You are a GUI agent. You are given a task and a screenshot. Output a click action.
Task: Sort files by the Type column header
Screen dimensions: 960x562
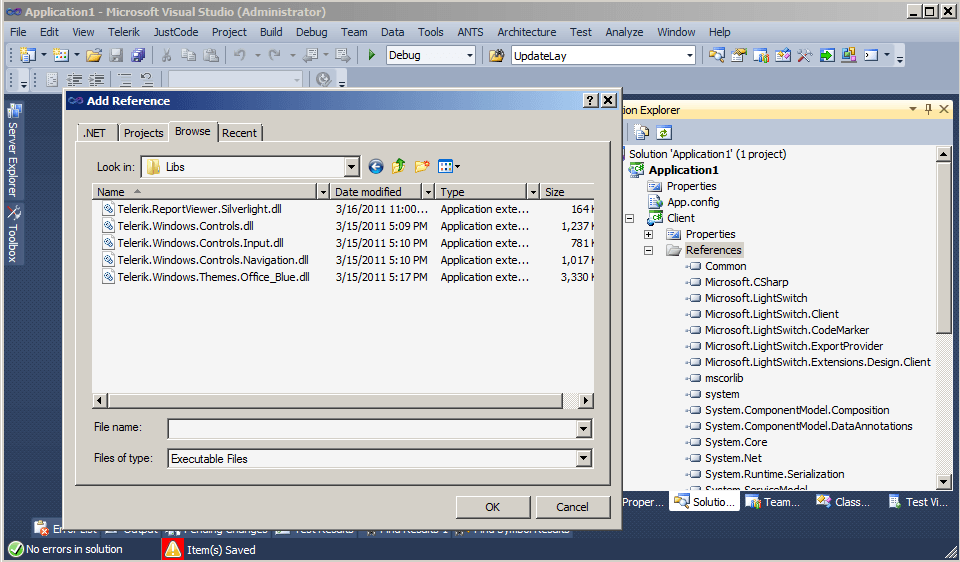[482, 192]
